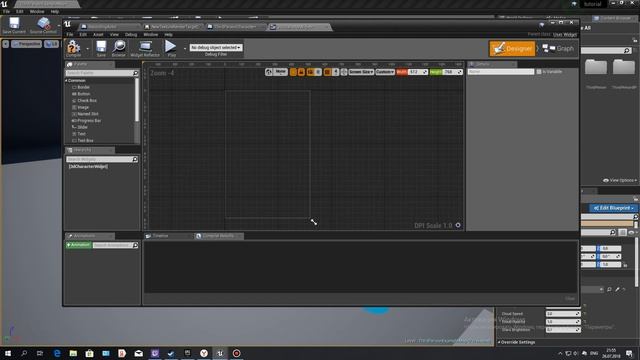Toggle the third orange designer toolbar icon

(310, 72)
